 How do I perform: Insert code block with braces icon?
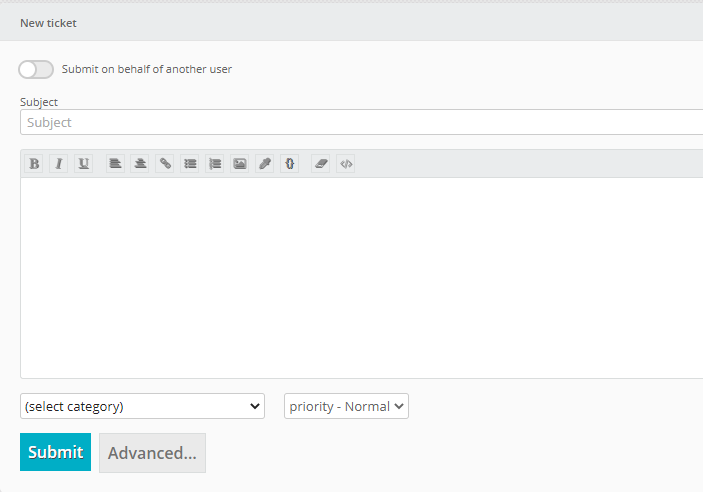point(290,164)
